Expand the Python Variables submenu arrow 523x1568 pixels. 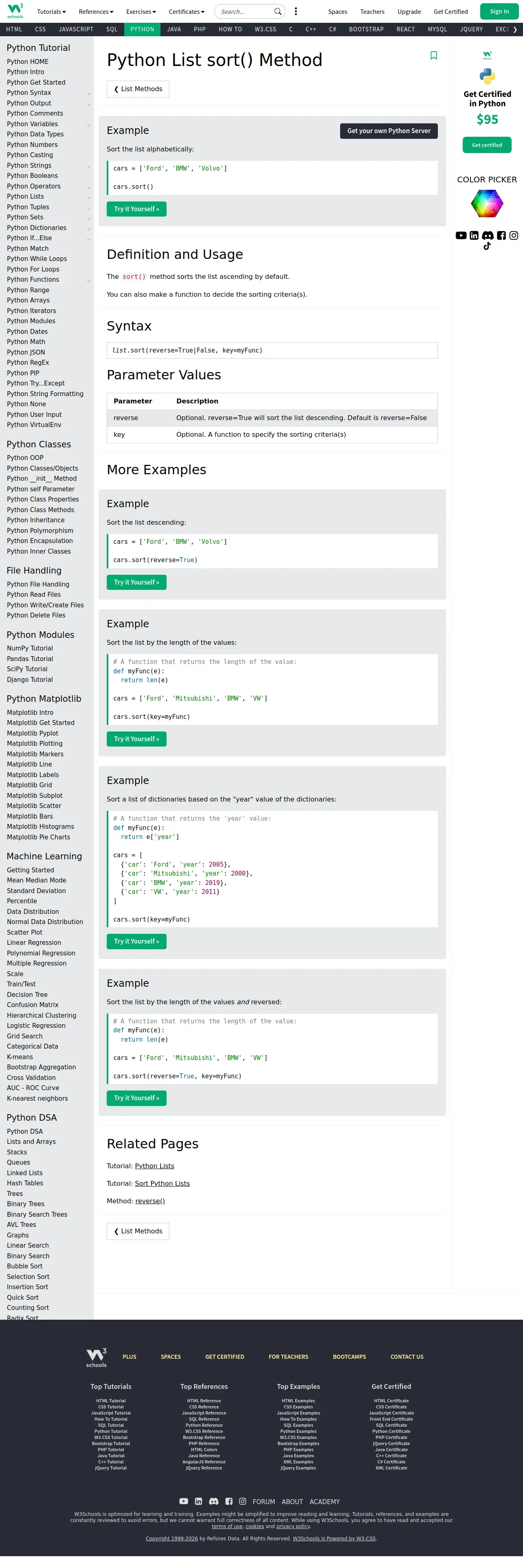coord(89,125)
